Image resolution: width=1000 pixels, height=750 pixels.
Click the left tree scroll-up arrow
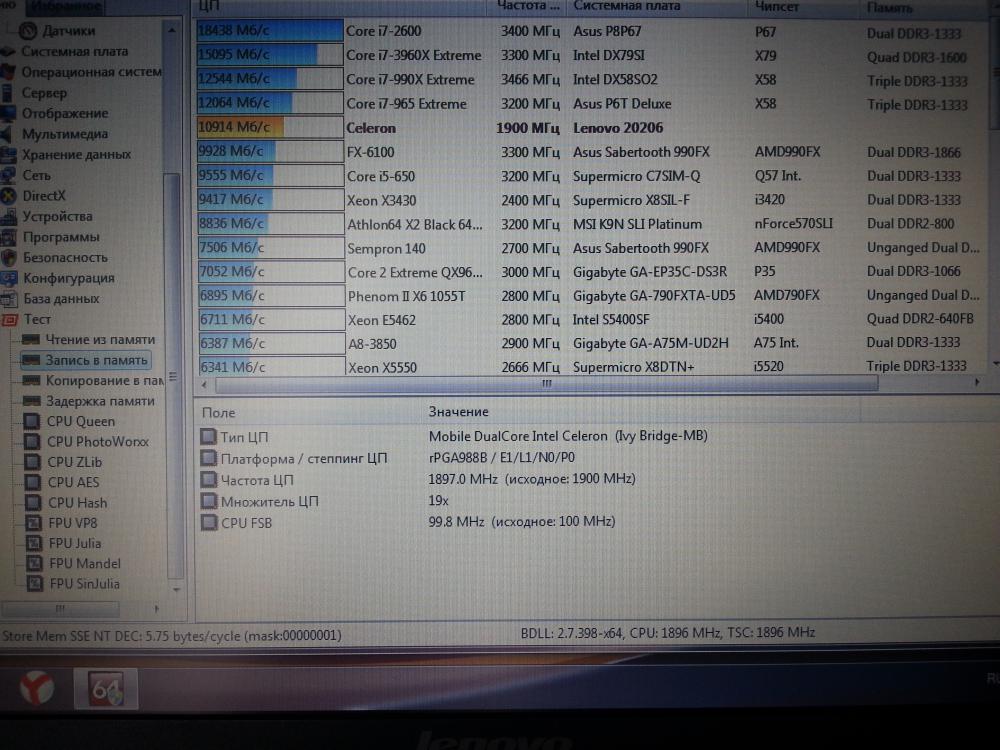coord(172,31)
